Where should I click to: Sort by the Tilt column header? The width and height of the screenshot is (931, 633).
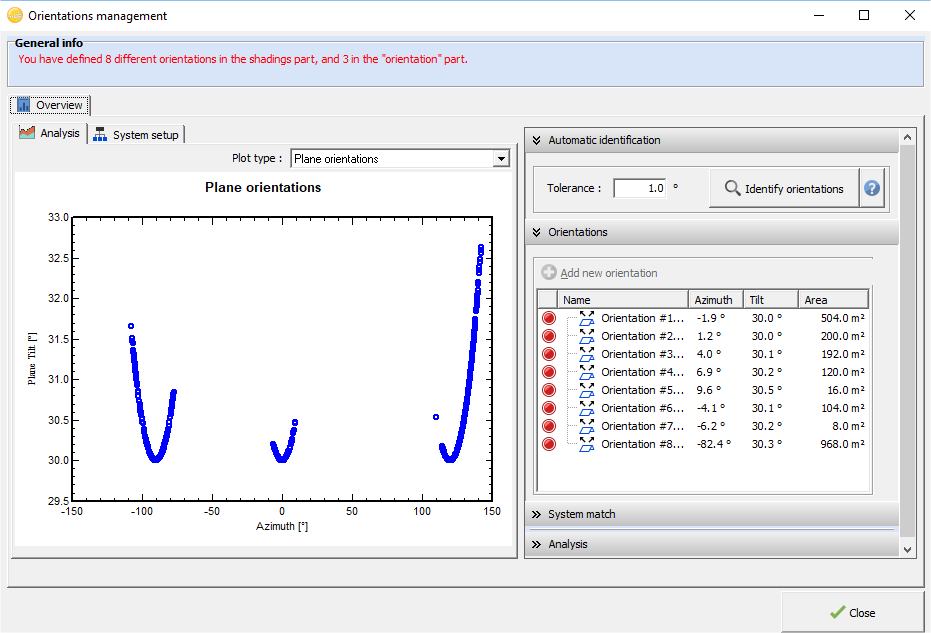[x=770, y=300]
